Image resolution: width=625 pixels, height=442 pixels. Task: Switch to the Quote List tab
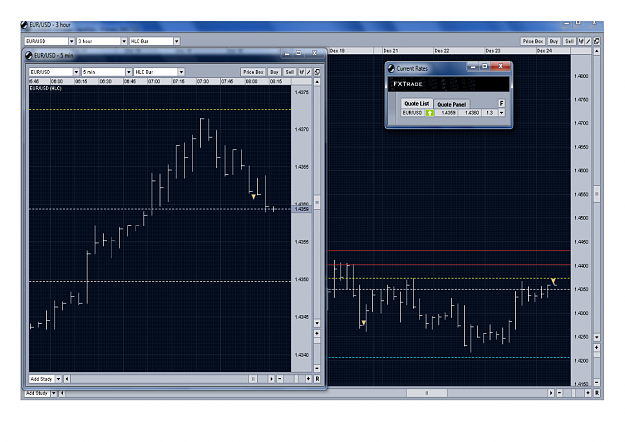point(417,104)
